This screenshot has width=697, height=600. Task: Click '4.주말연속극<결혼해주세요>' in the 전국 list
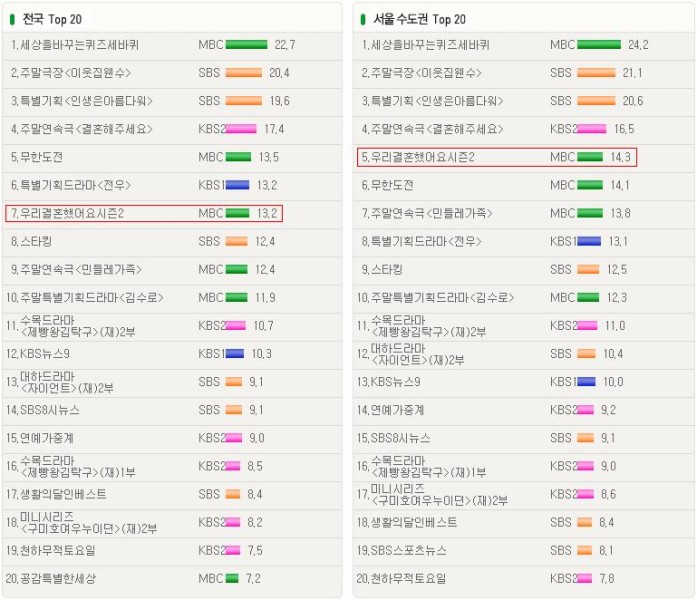point(82,129)
